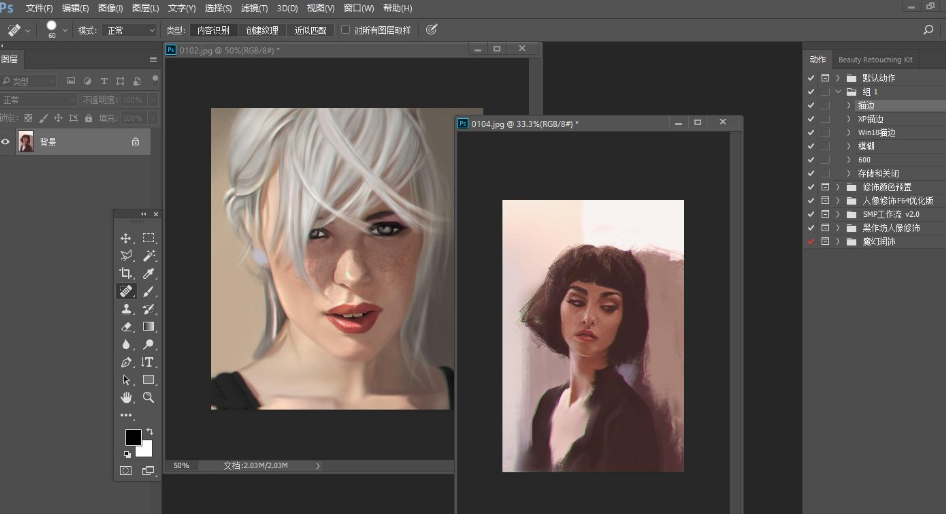
Task: Open the 模式 blend mode dropdown
Action: pos(130,31)
